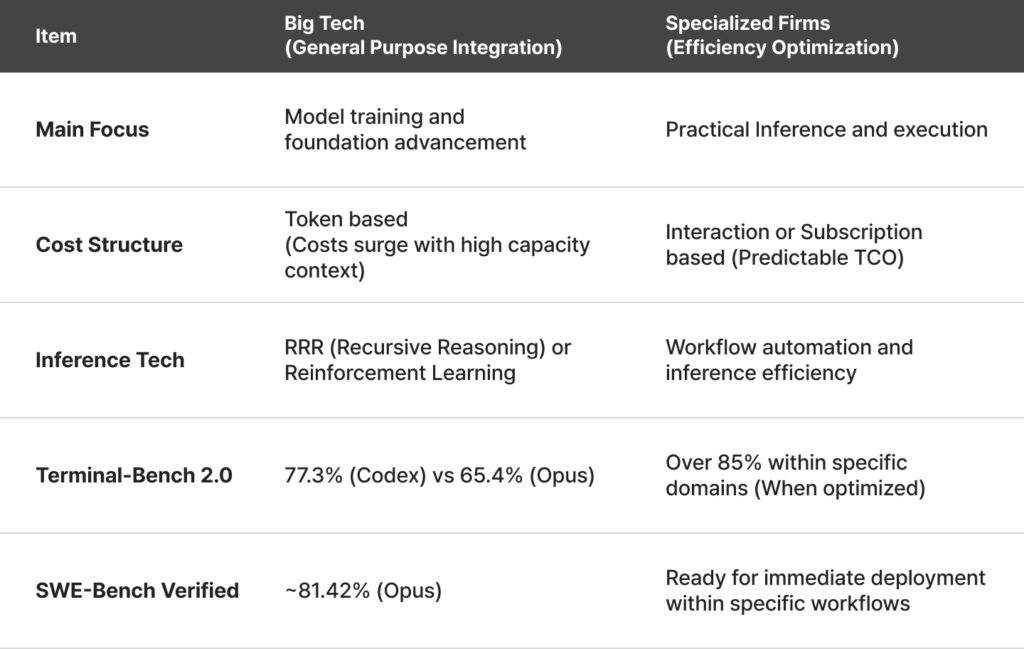Click "Practical Inference and execution" cell
This screenshot has width=1024, height=649.
pyautogui.click(x=826, y=130)
